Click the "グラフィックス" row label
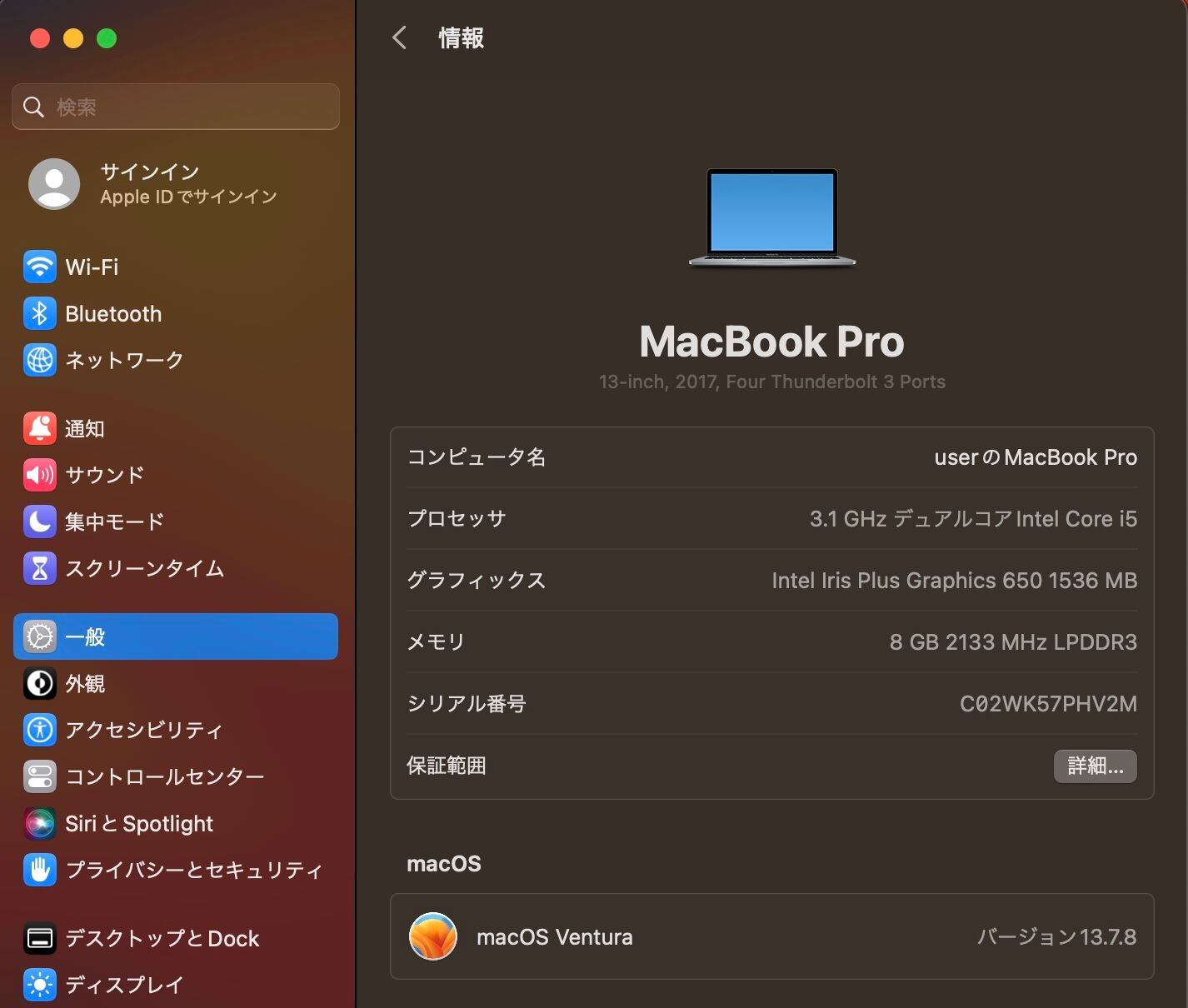This screenshot has height=1008, width=1188. pos(477,581)
